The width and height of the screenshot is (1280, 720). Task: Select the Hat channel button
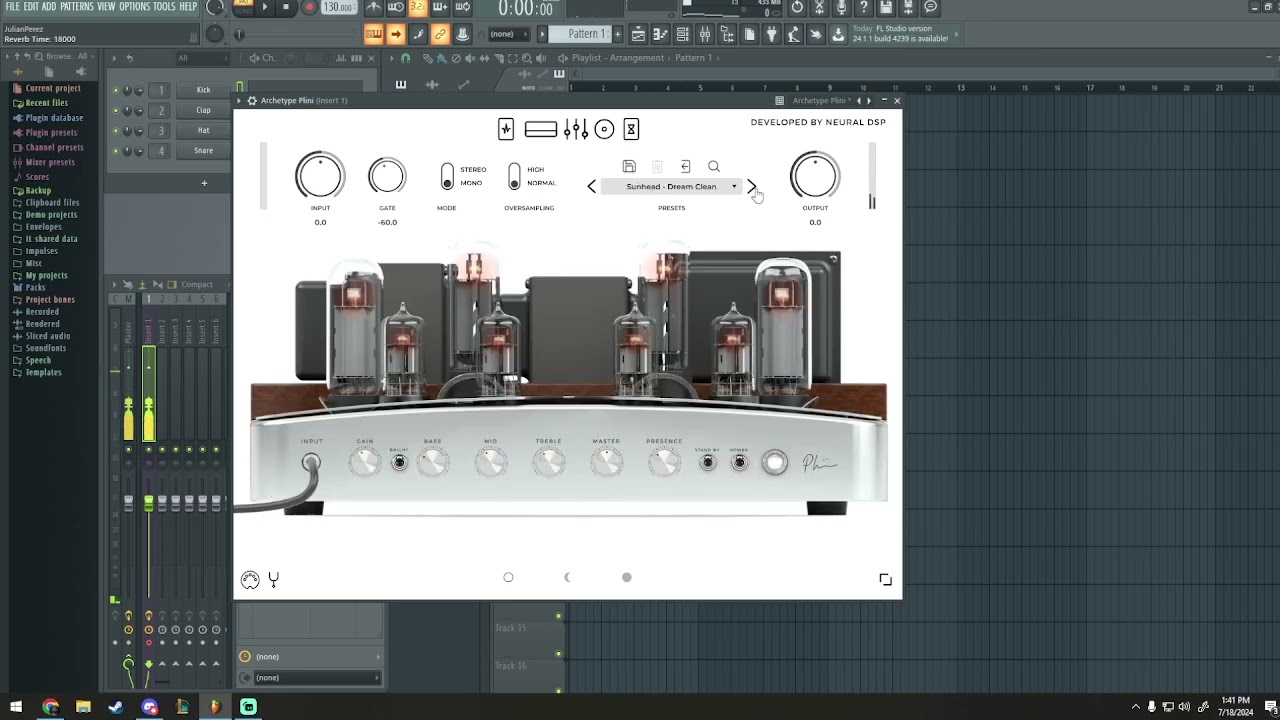tap(203, 131)
